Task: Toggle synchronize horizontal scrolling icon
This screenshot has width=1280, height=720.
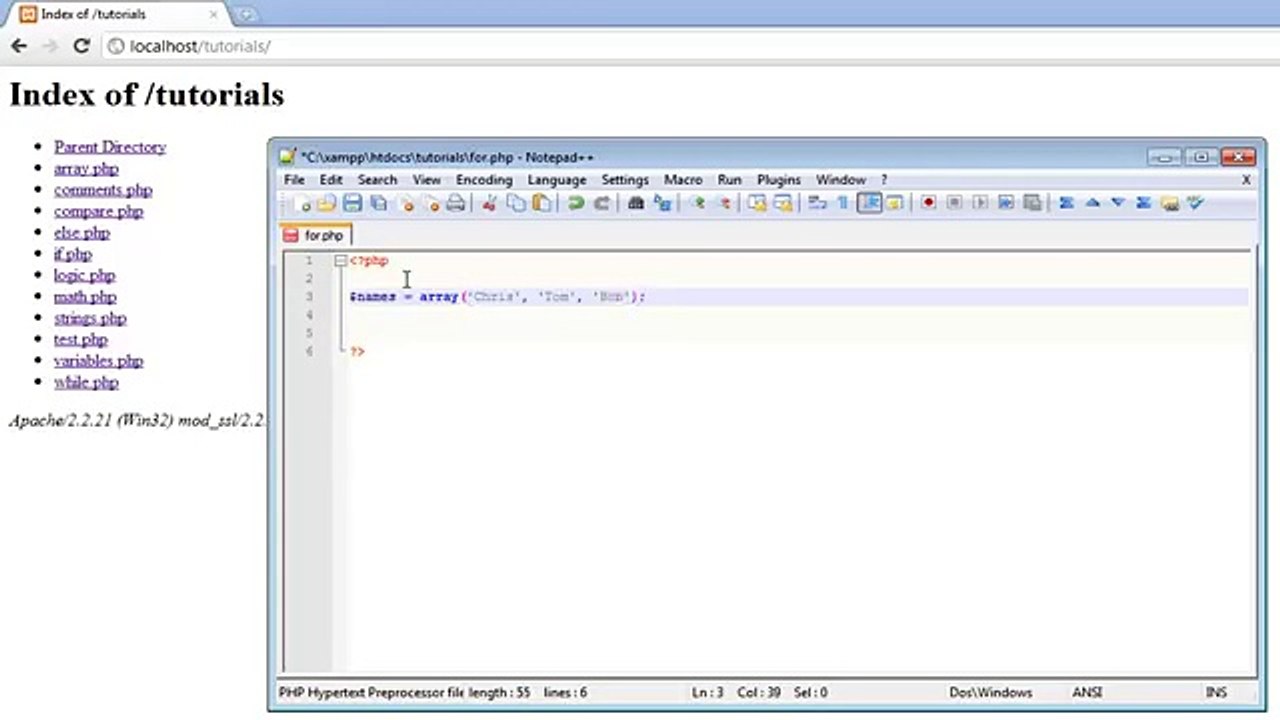Action: (x=783, y=203)
